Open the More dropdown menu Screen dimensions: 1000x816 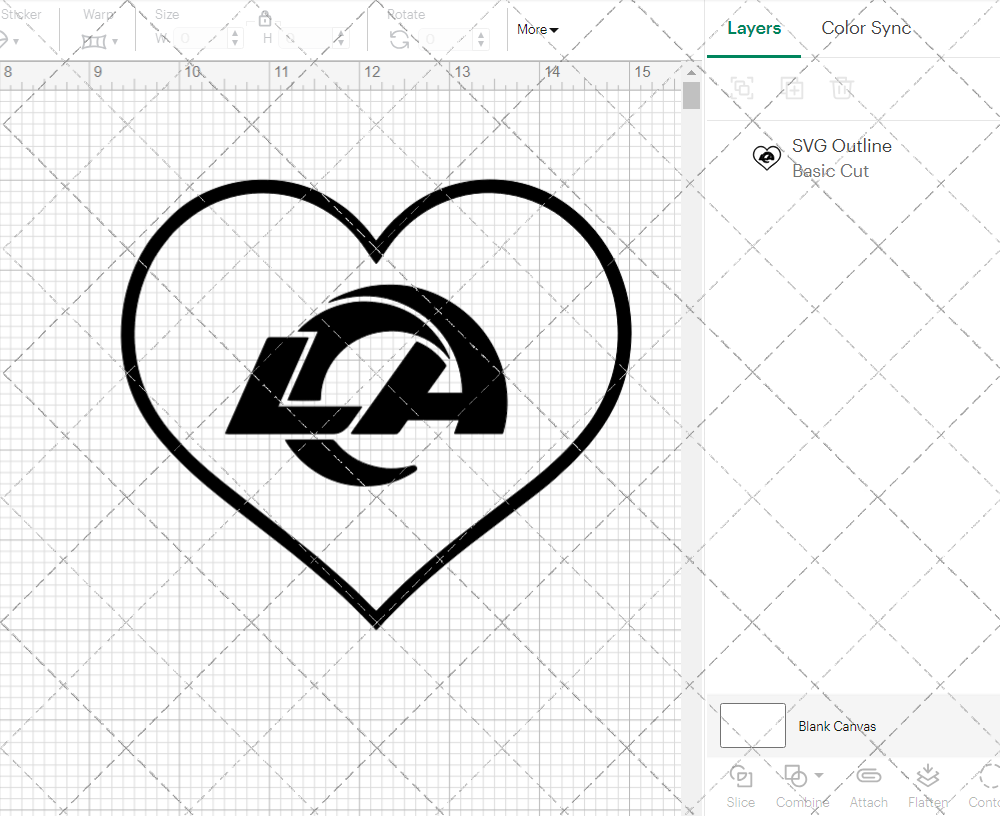(x=538, y=29)
